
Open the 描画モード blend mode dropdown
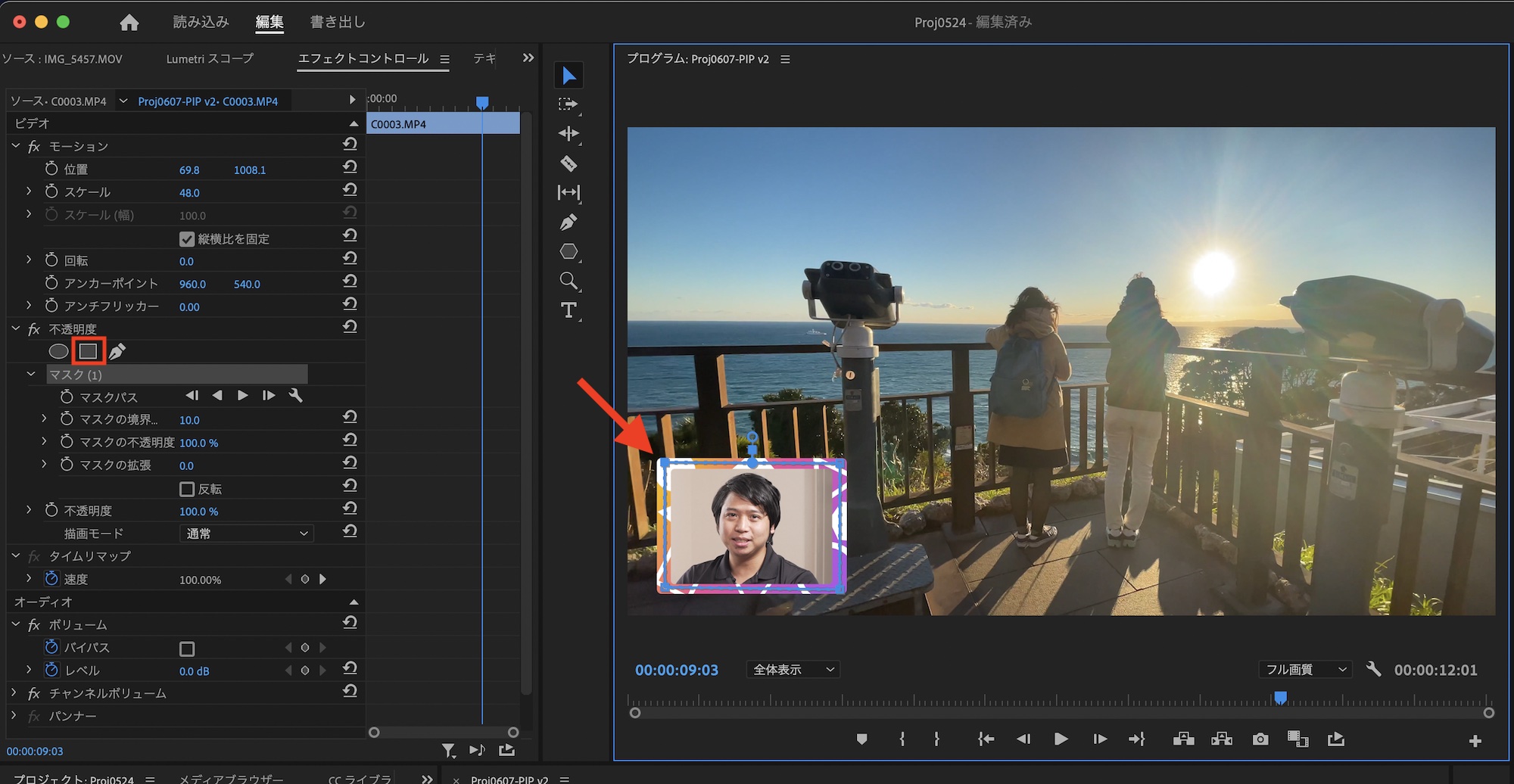(x=247, y=534)
